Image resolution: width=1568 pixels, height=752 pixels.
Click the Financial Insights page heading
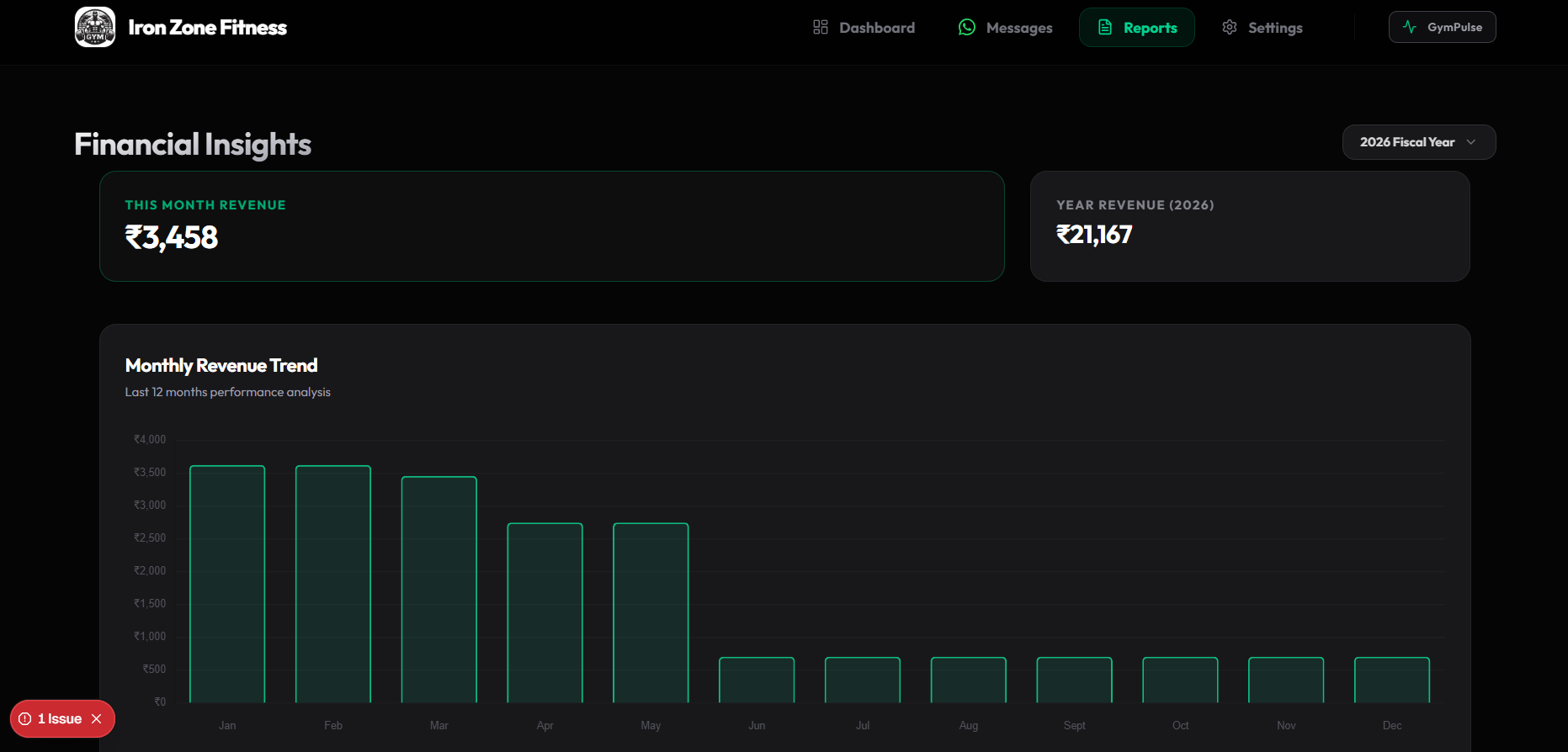click(x=193, y=145)
